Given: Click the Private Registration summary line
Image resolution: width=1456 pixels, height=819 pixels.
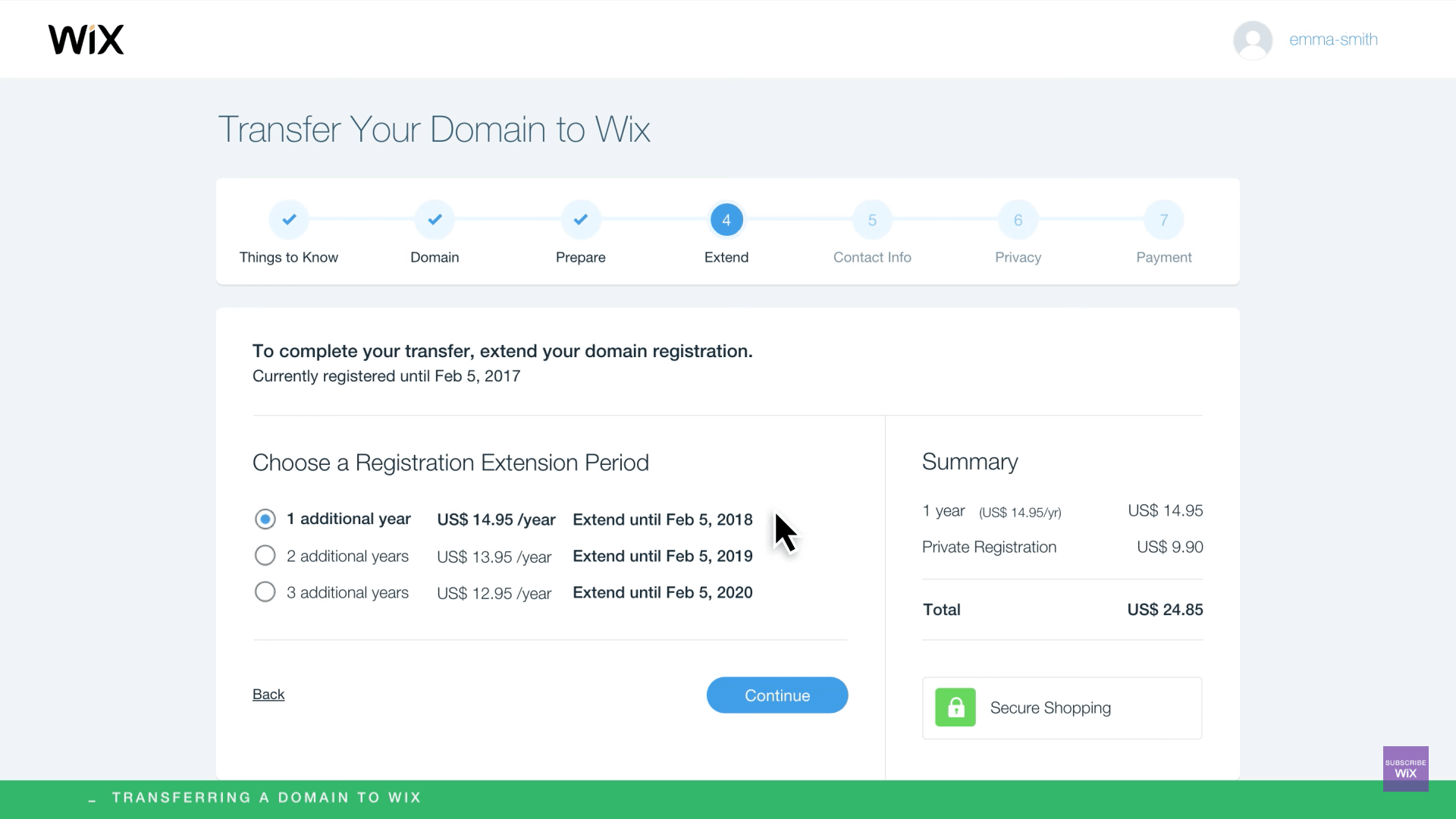Looking at the screenshot, I should 989,547.
